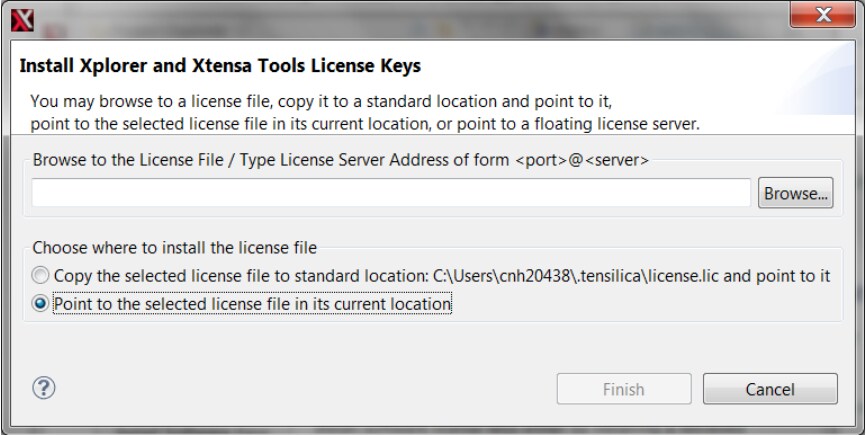The height and width of the screenshot is (435, 866).
Task: Close the license keys dialog window
Action: point(823,16)
